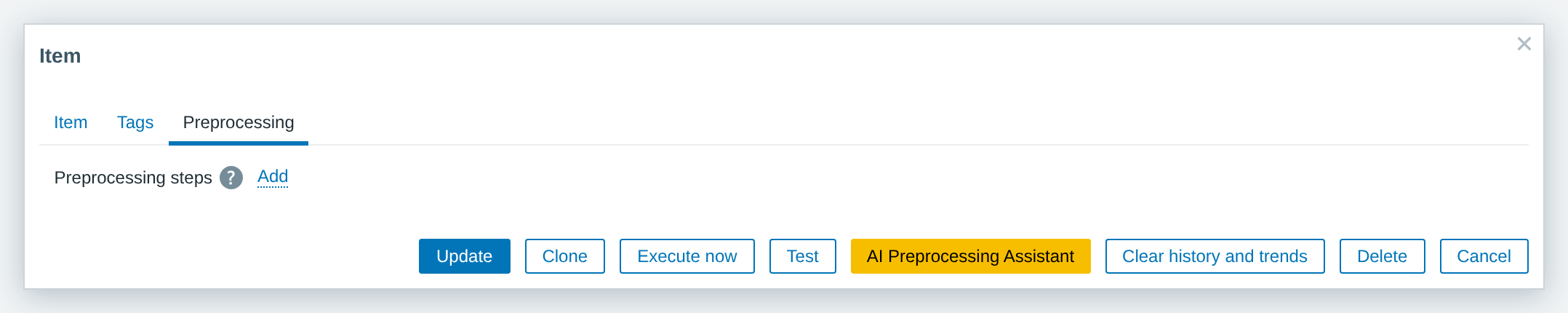
Task: Cancel the item editing dialog
Action: (1484, 256)
